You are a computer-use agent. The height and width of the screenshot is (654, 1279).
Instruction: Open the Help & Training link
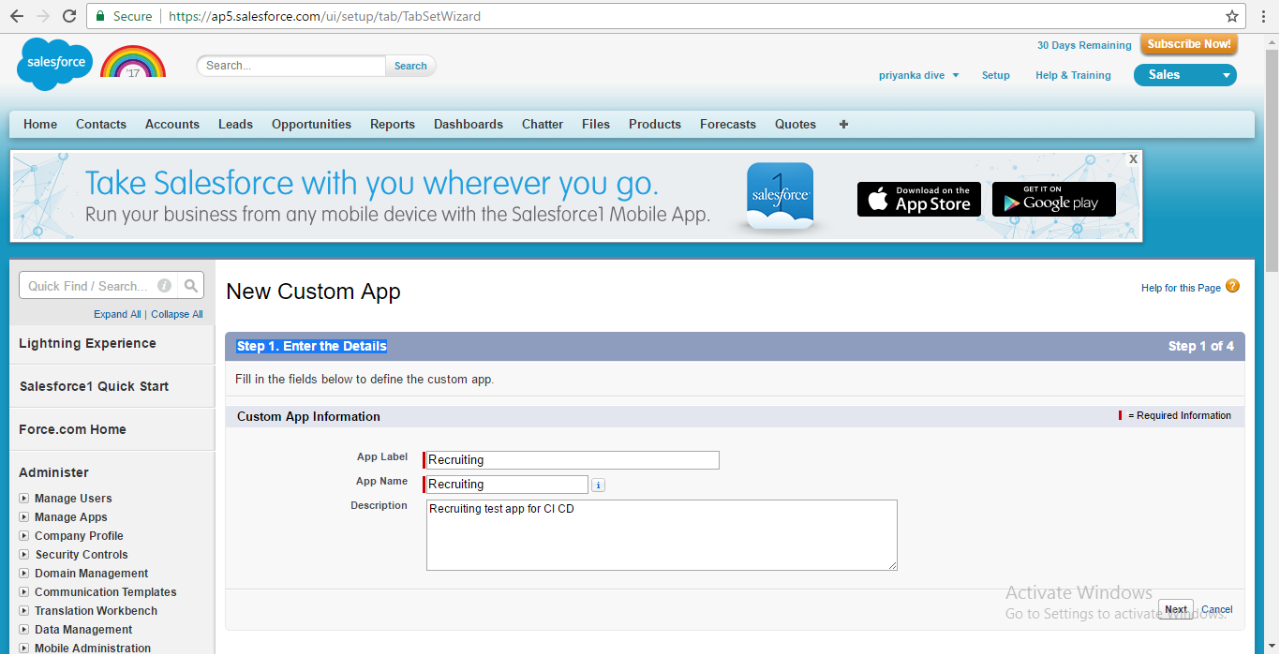tap(1073, 75)
